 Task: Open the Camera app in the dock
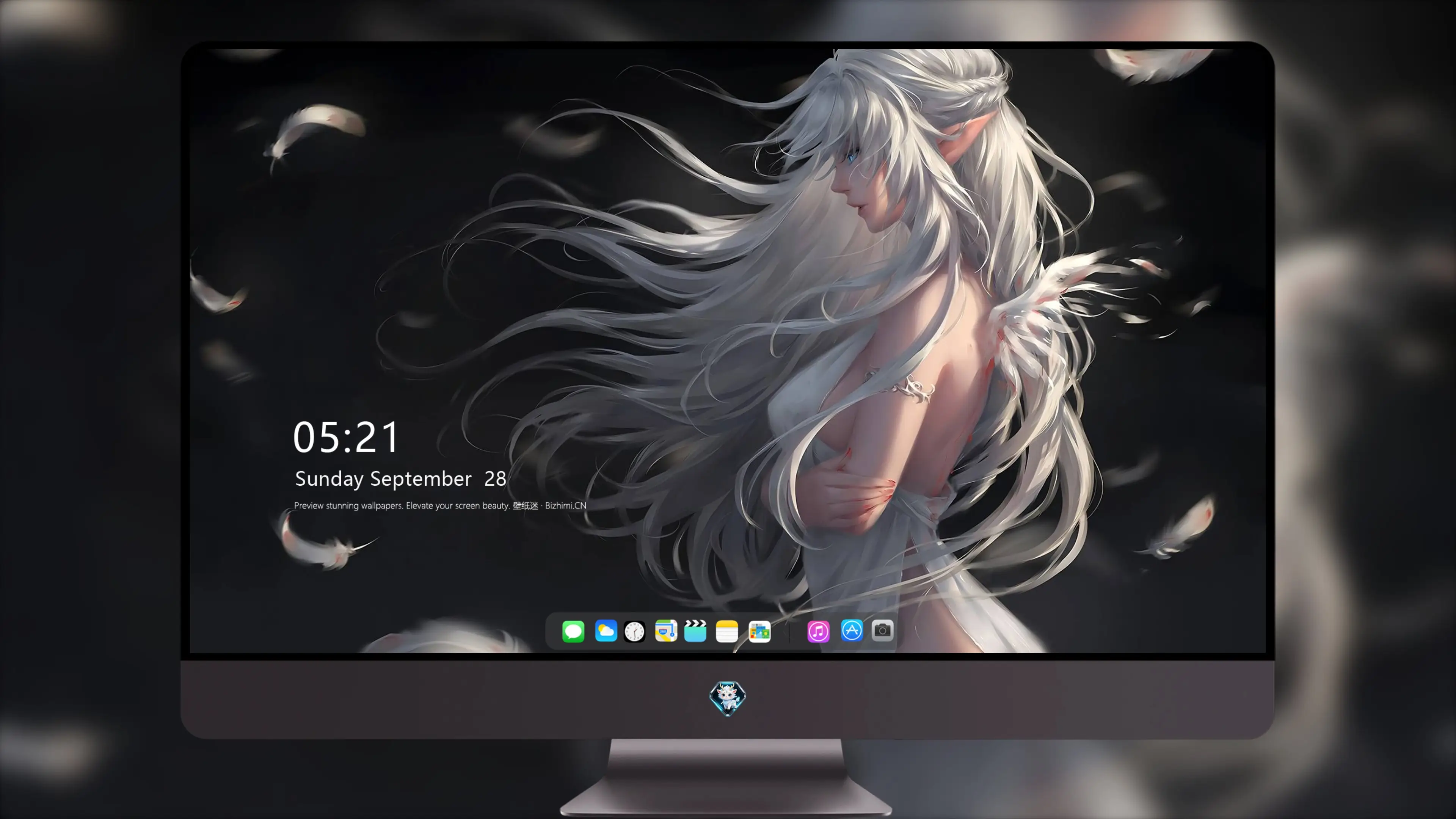tap(882, 630)
